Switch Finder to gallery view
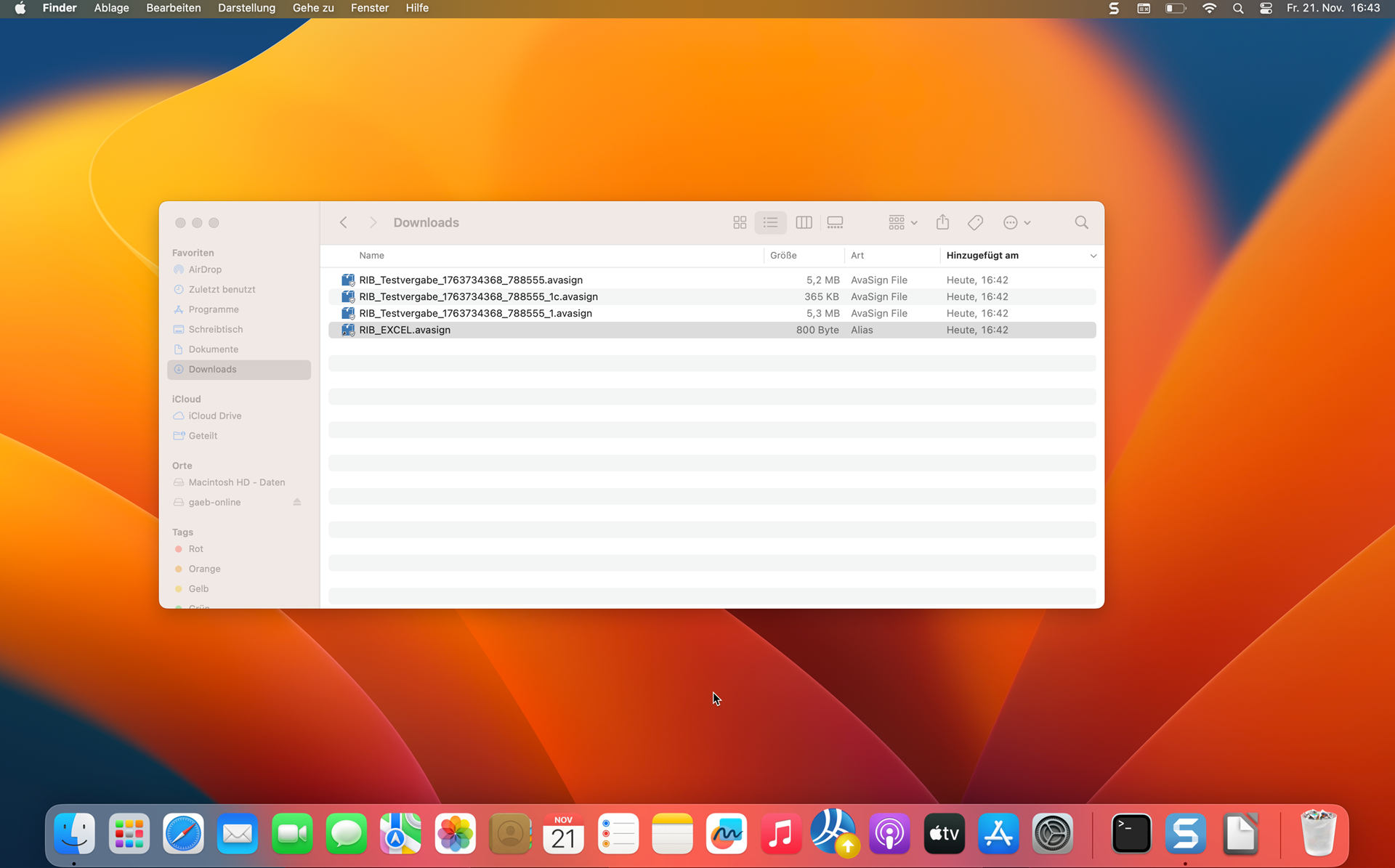Image resolution: width=1395 pixels, height=868 pixels. point(835,223)
